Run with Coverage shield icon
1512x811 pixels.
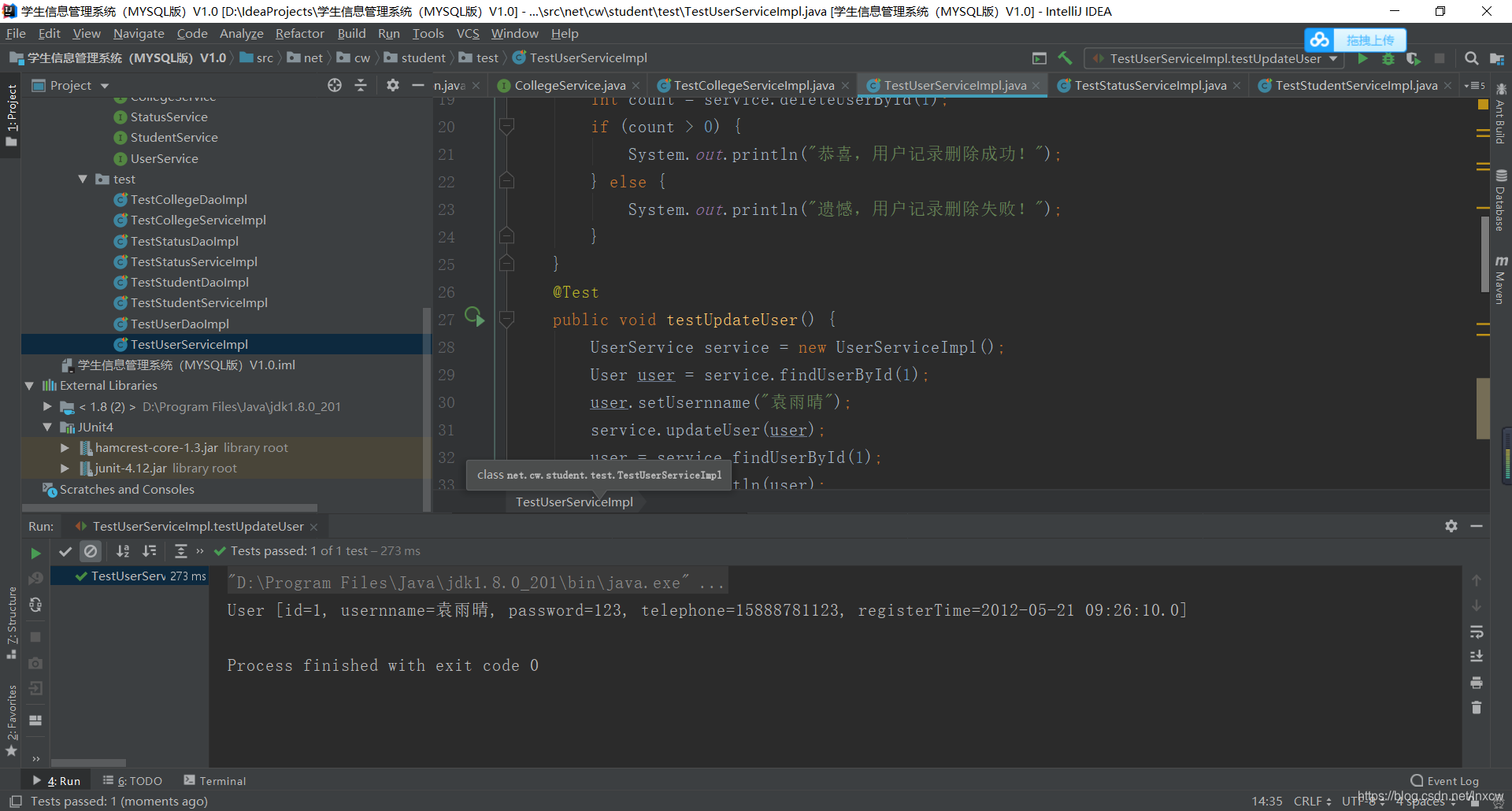pos(1414,58)
